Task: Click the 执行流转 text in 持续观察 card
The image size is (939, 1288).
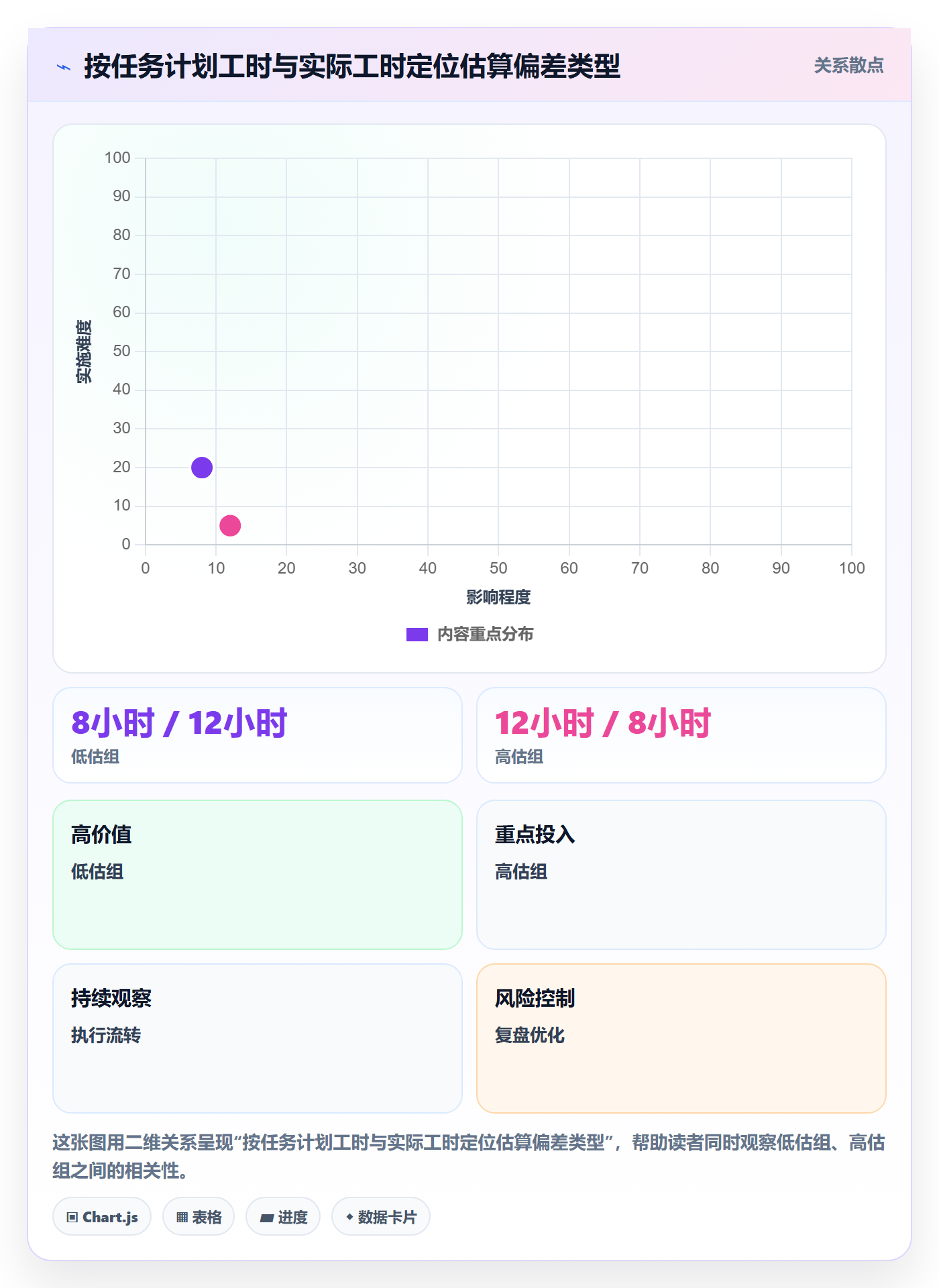Action: pos(106,1035)
